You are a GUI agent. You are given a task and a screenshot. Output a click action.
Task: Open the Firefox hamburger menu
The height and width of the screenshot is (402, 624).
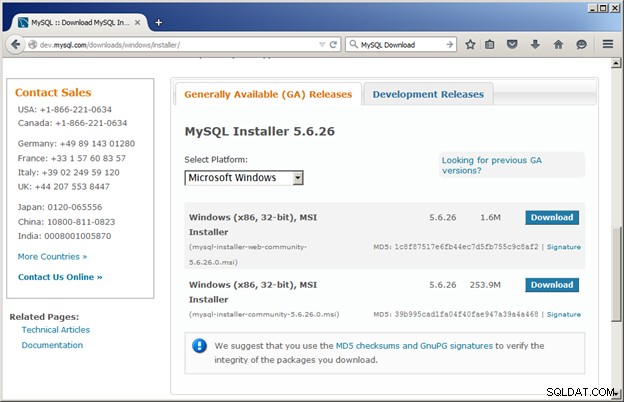608,44
